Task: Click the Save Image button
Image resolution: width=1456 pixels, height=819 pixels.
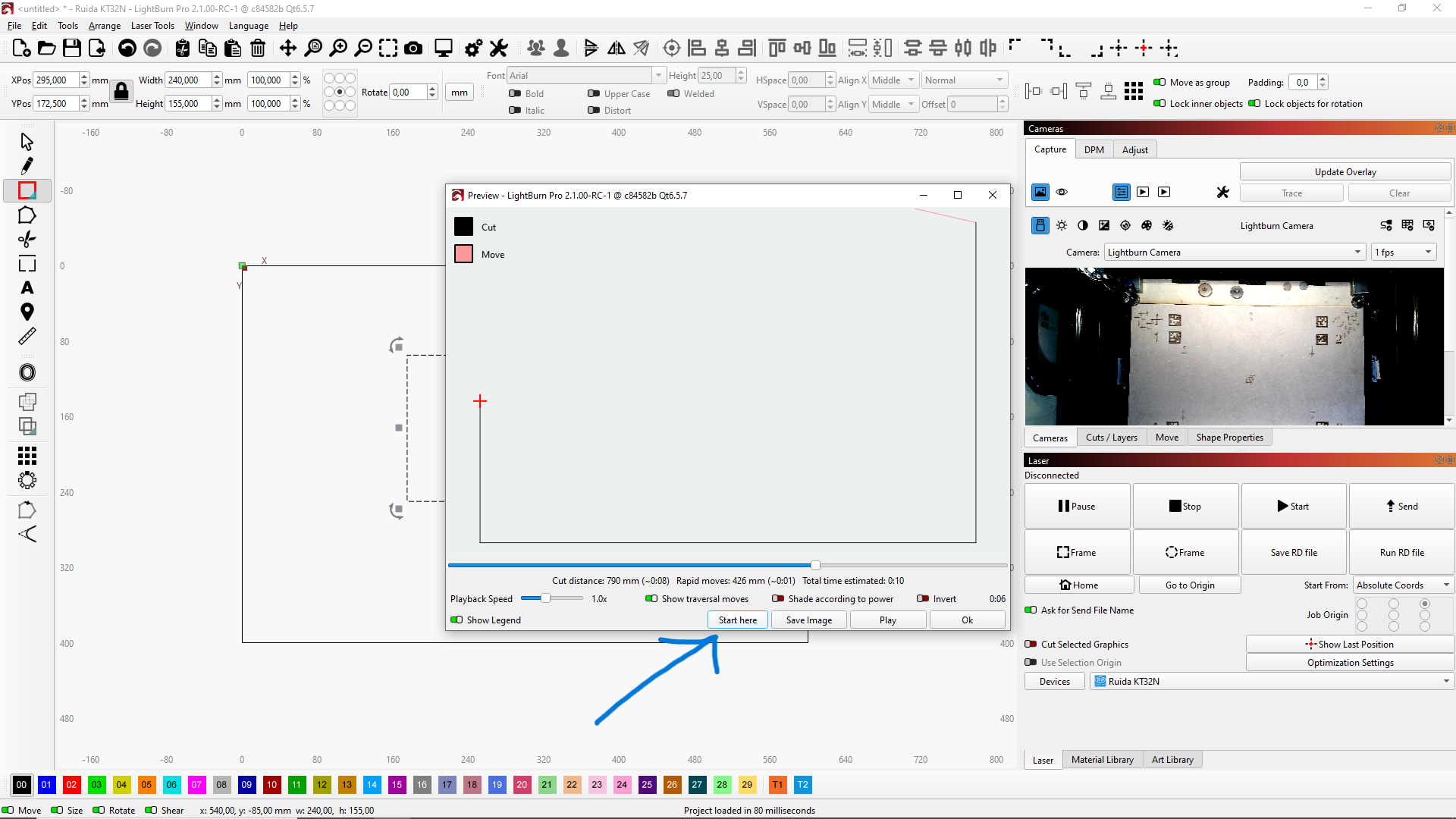Action: 808,620
